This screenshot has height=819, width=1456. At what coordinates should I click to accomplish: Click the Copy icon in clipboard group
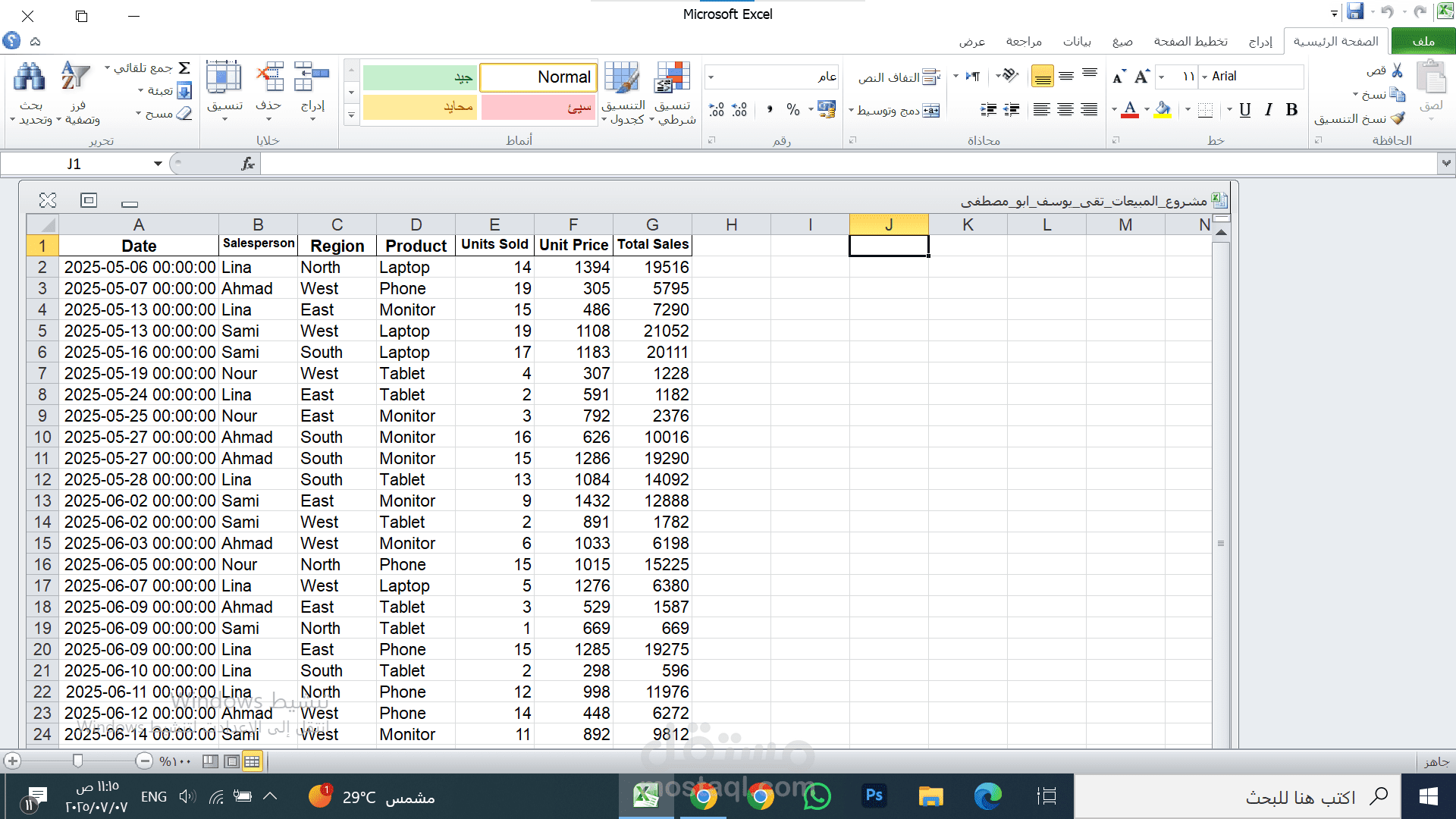pos(1398,95)
